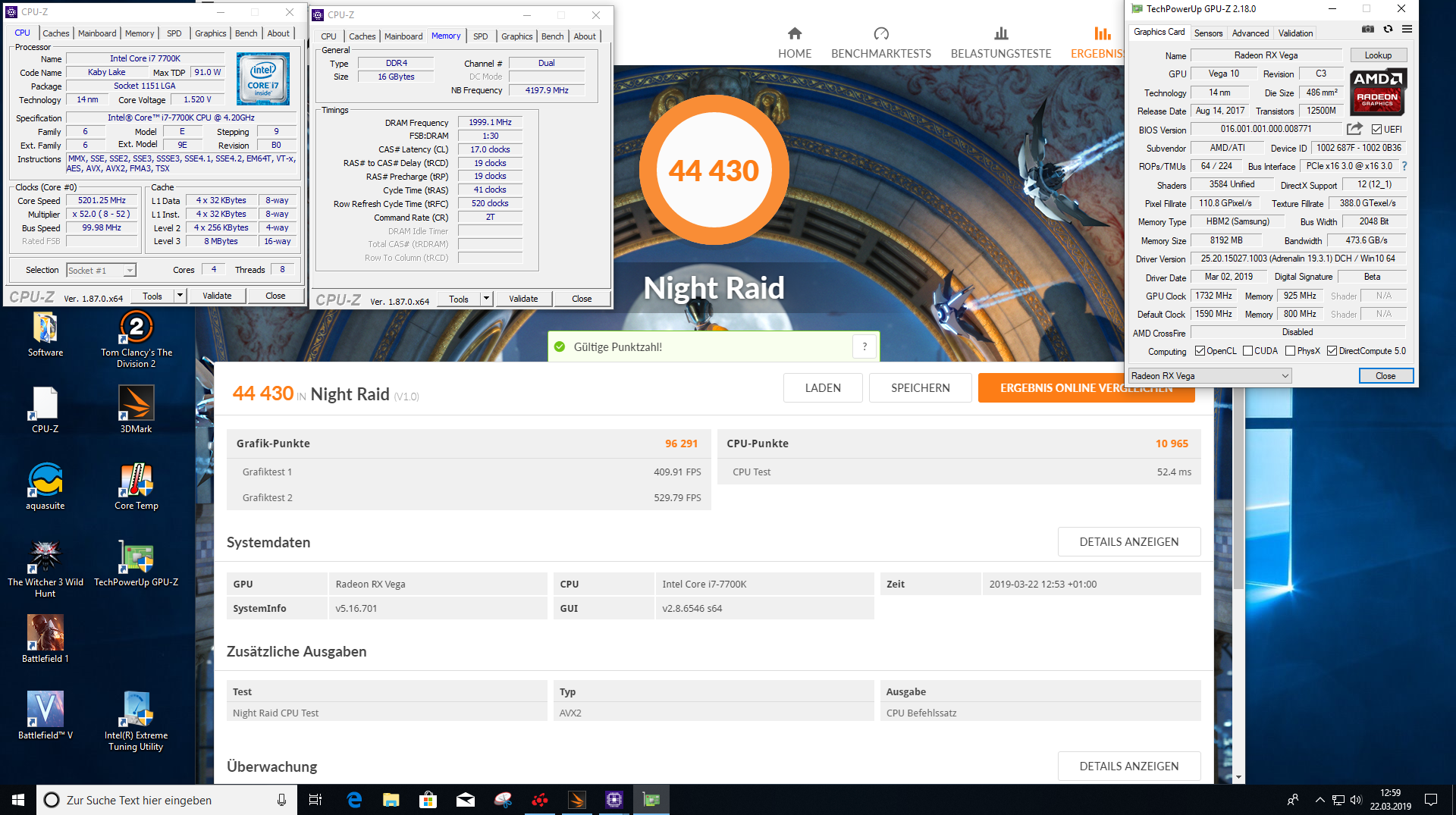Viewport: 1456px width, 815px height.
Task: Switch to Advanced tab in GPU-Z
Action: click(x=1250, y=33)
